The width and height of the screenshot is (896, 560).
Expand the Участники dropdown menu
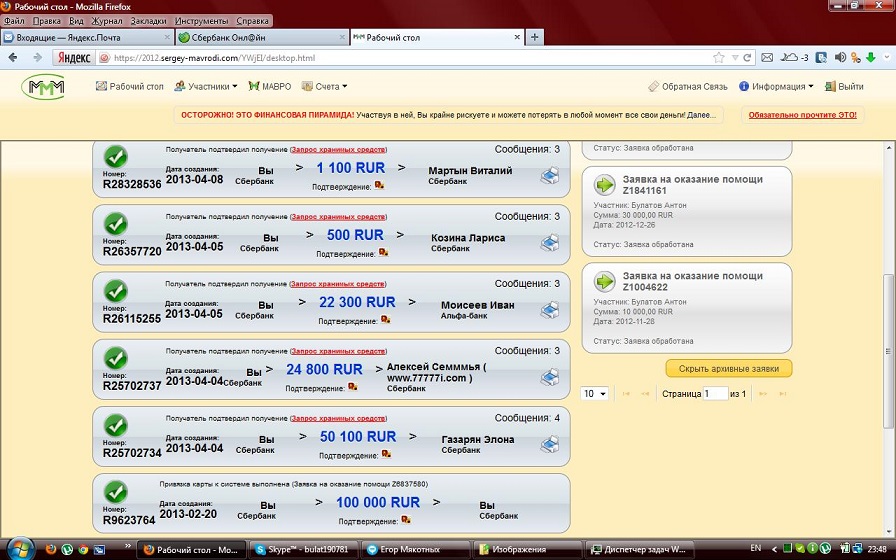pos(206,86)
